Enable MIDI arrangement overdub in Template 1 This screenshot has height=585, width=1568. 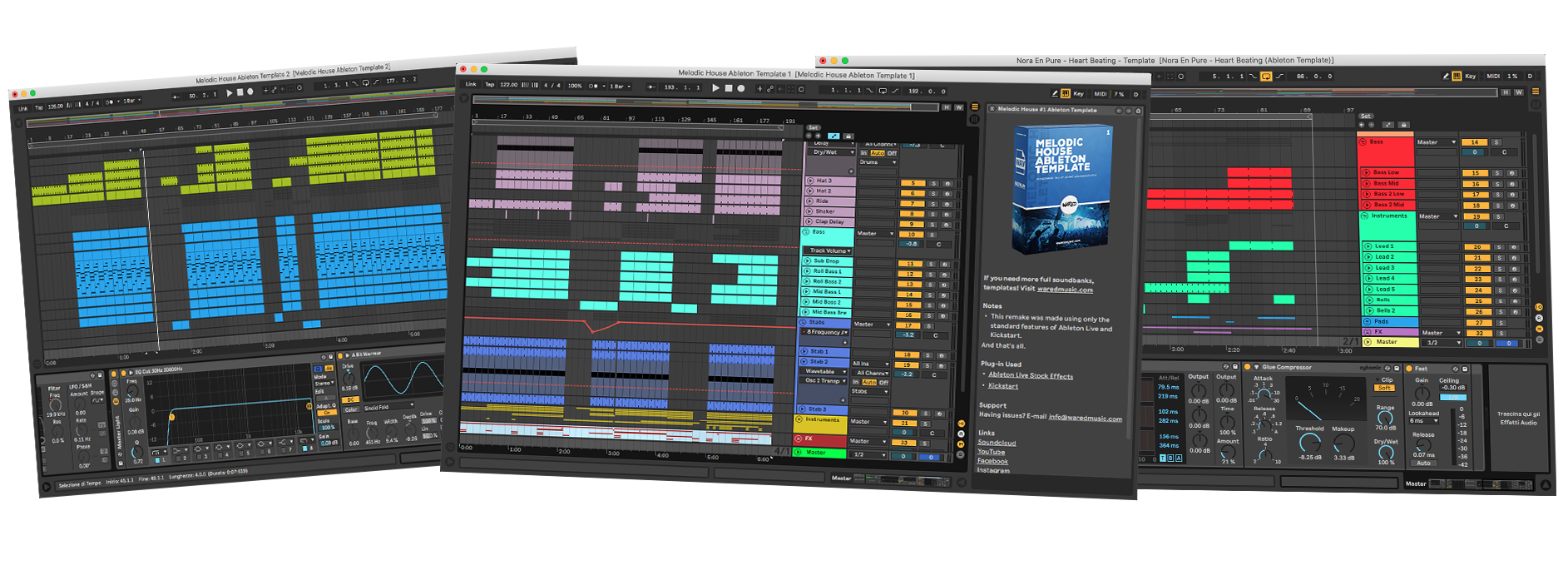click(x=759, y=88)
